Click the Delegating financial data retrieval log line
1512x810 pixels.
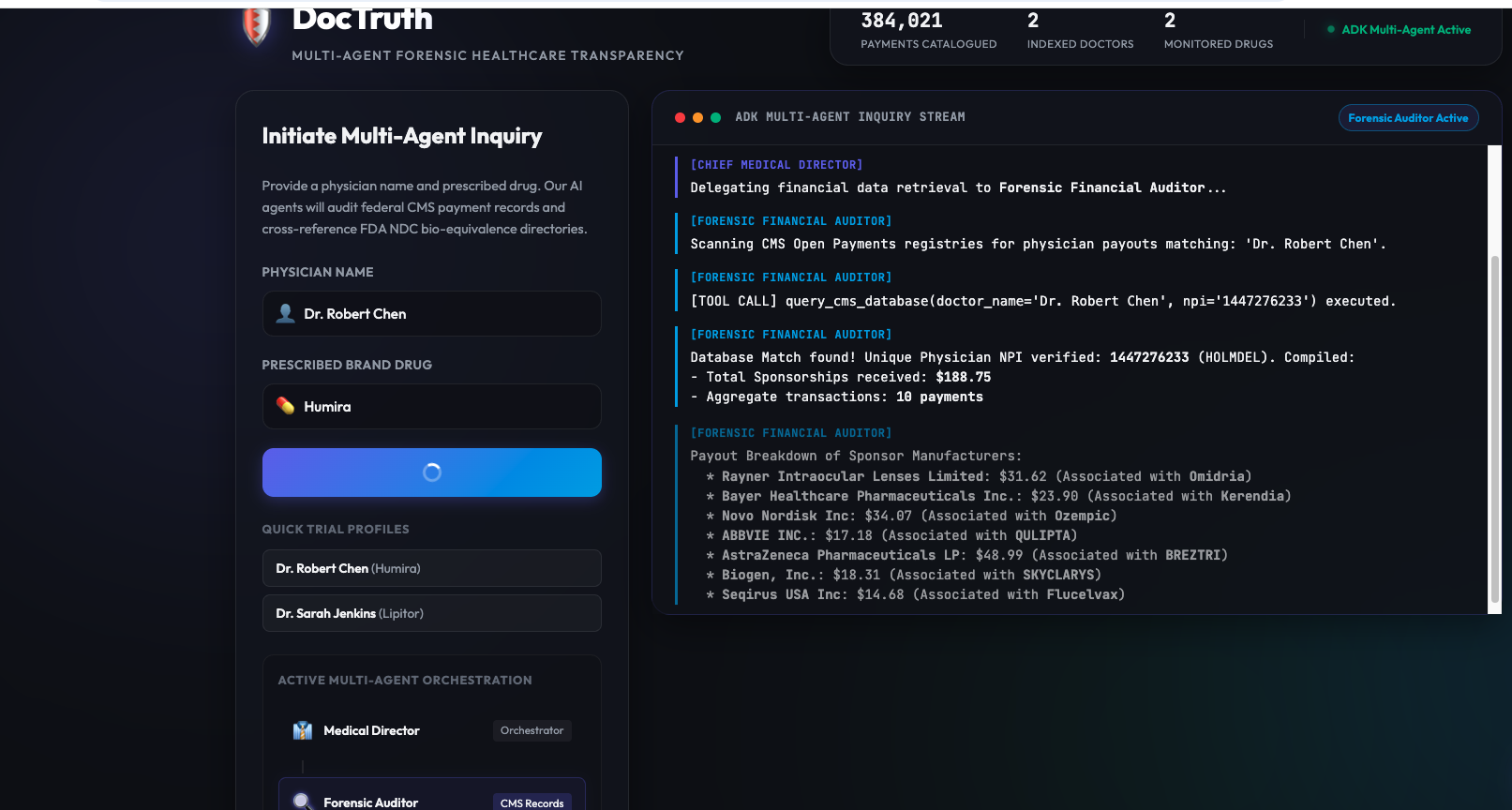(x=958, y=187)
